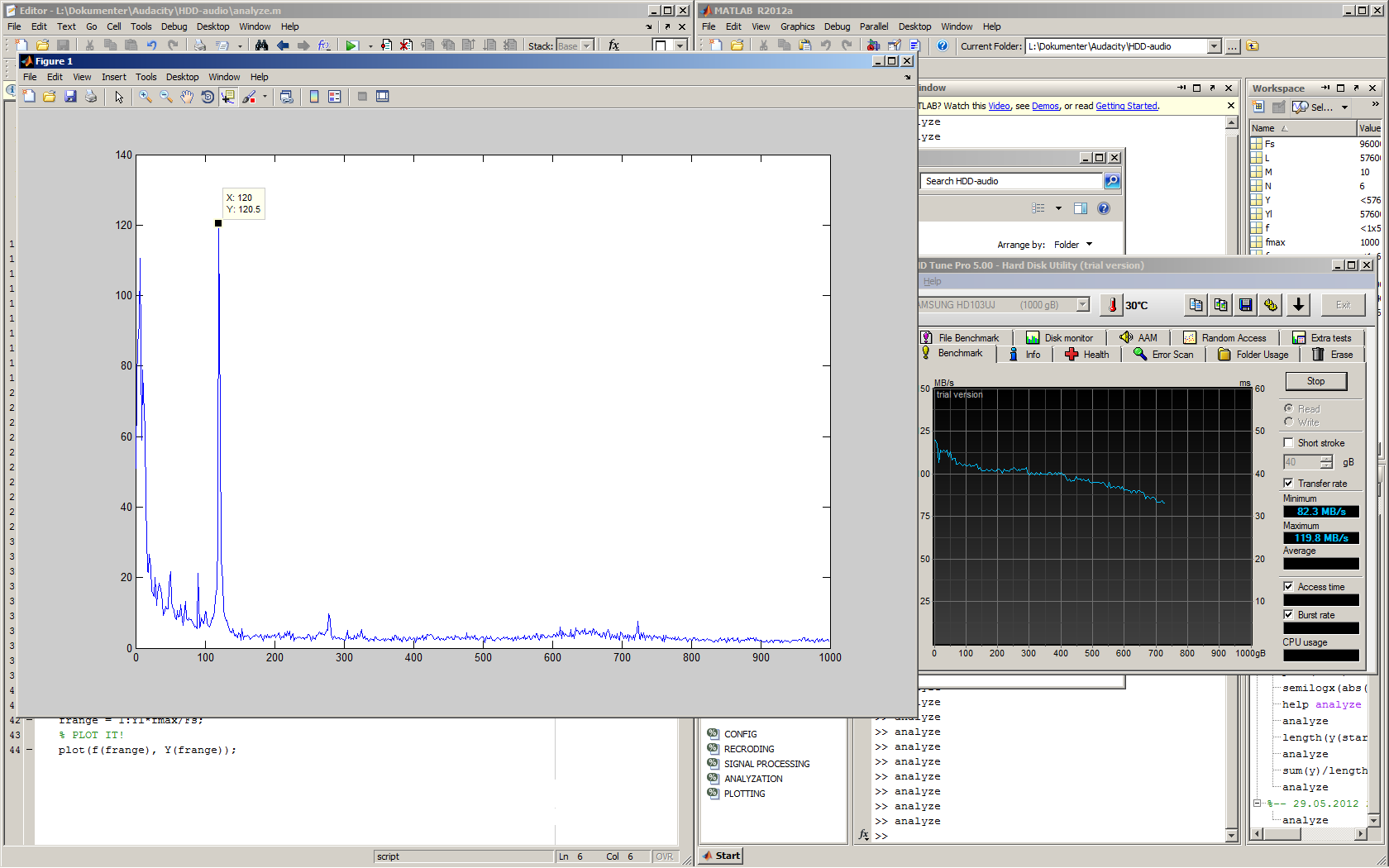Click the Save Figure icon in Figure 1

click(x=70, y=97)
